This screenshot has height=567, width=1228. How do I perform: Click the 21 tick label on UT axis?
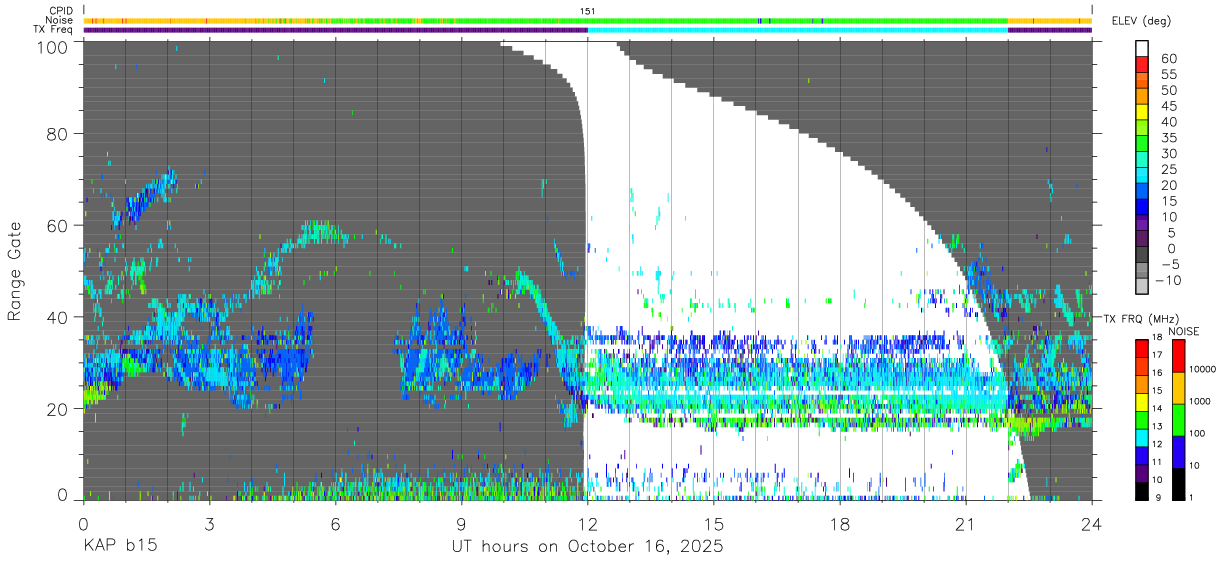pos(966,525)
